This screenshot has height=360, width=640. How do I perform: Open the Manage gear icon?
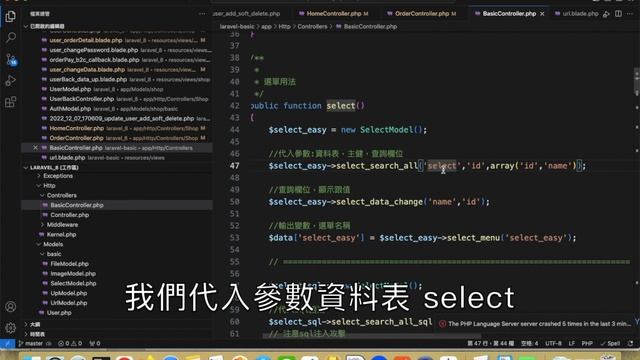[x=11, y=327]
